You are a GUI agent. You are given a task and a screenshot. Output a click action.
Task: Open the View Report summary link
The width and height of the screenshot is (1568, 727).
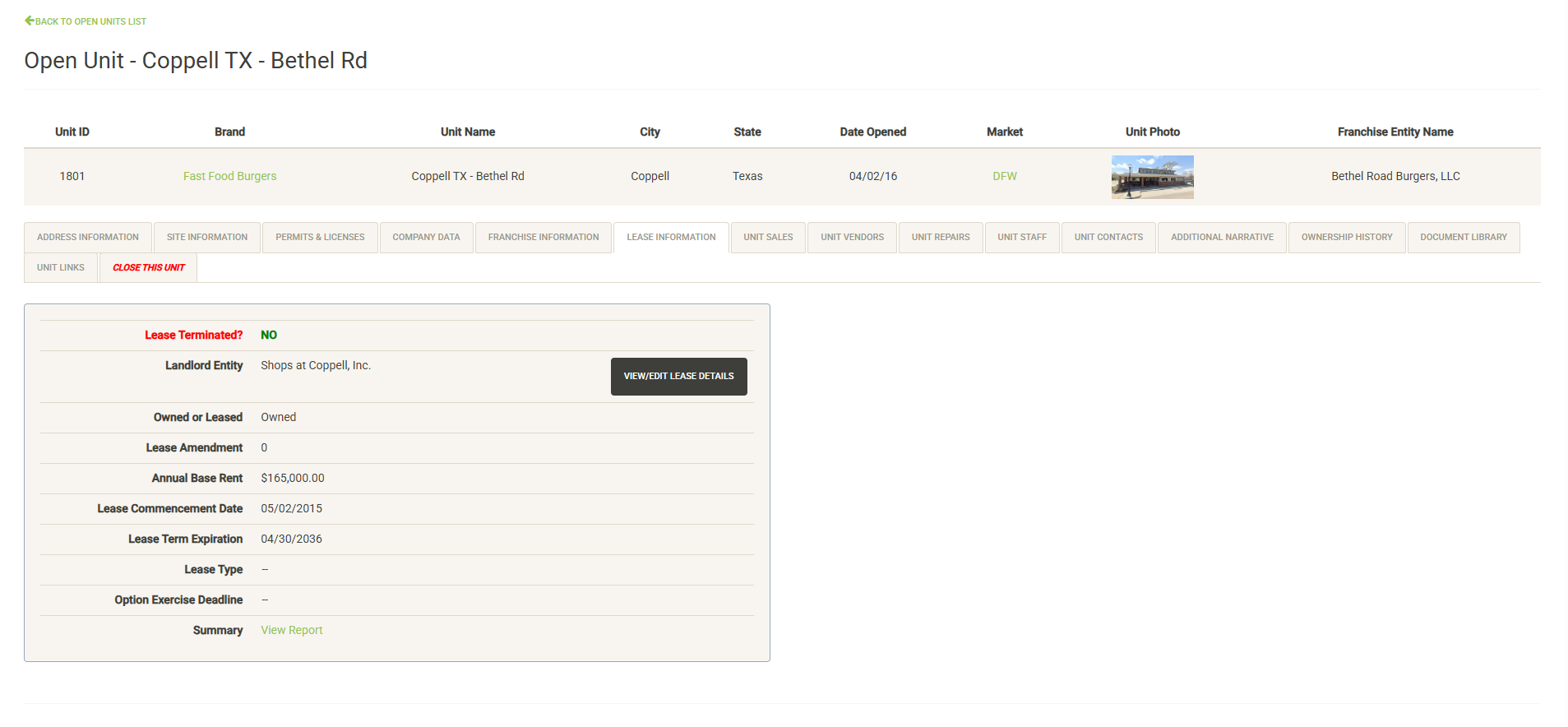pyautogui.click(x=291, y=630)
